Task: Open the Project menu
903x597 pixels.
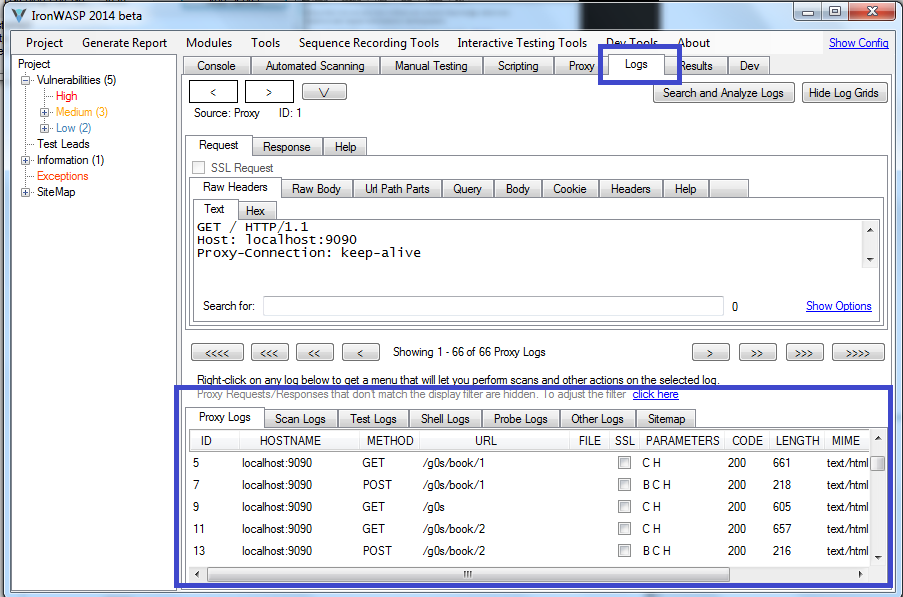Action: point(44,43)
